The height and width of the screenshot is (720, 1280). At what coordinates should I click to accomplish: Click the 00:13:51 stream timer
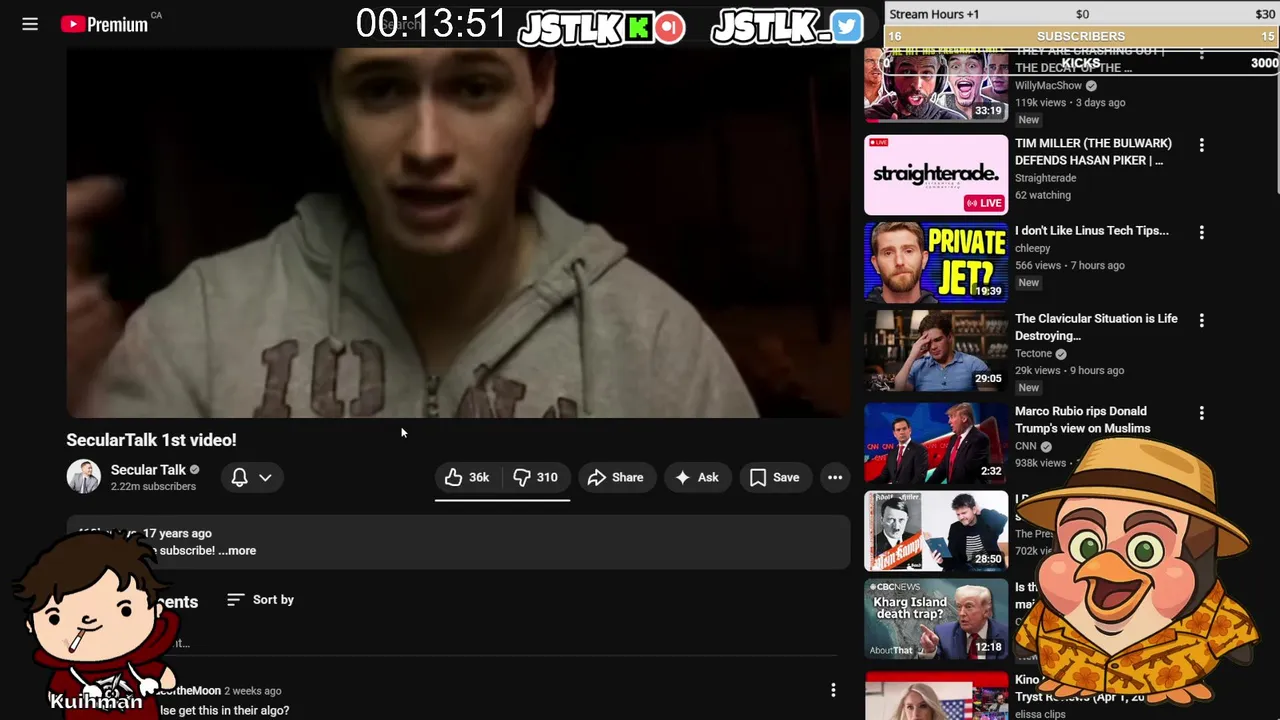pos(431,24)
